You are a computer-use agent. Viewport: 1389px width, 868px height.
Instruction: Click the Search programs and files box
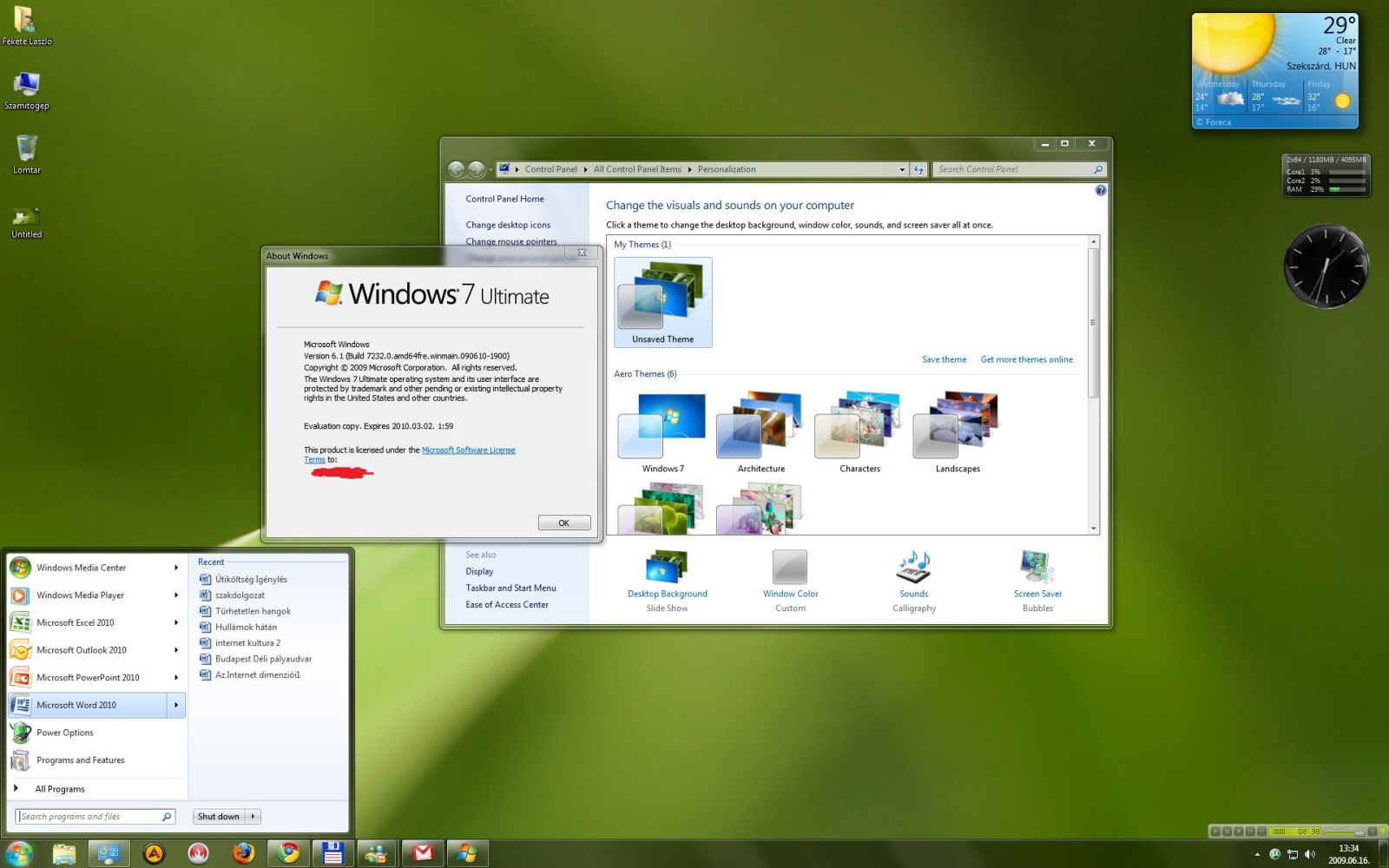click(x=95, y=817)
